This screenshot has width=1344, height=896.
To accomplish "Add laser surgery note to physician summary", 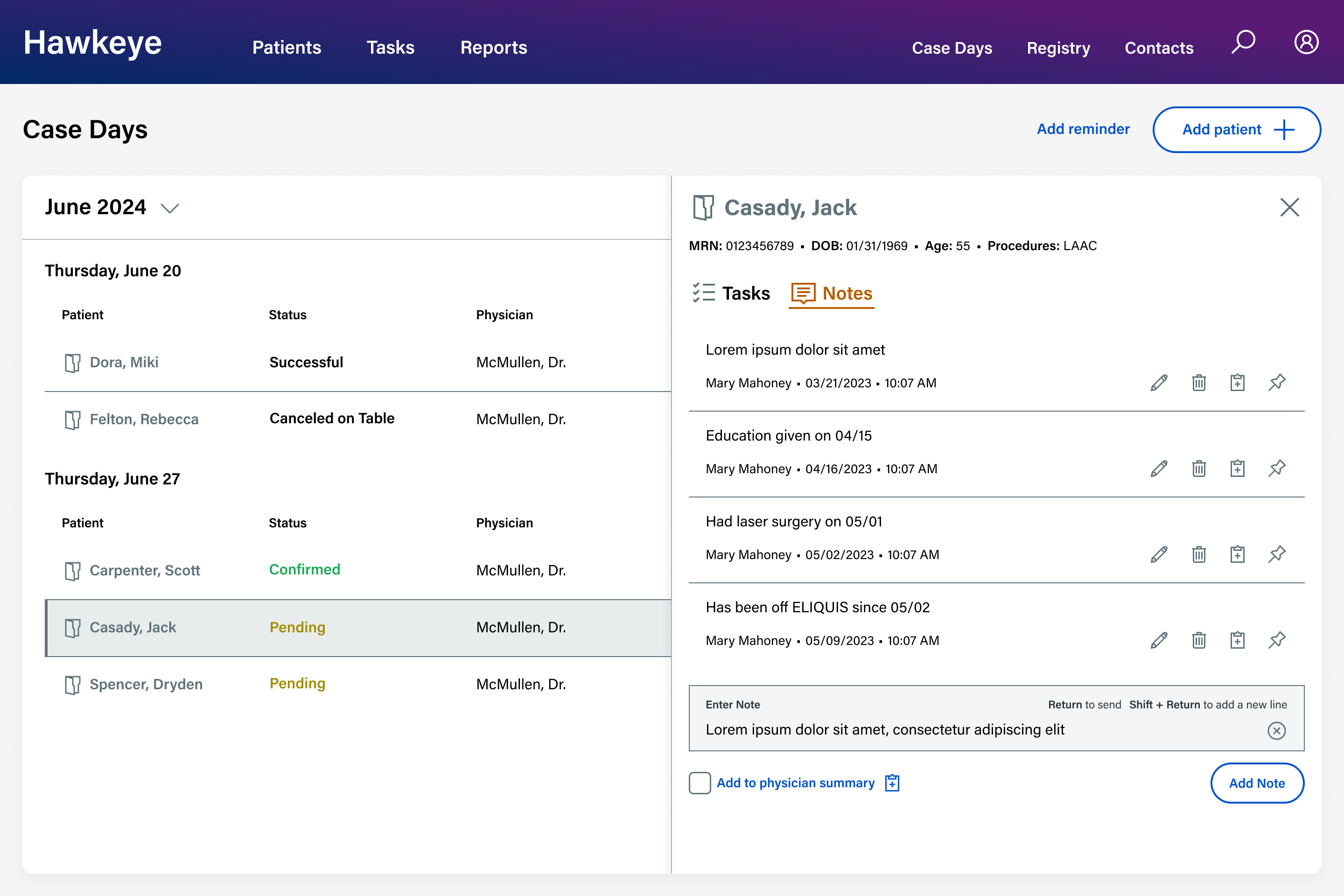I will click(x=1237, y=554).
